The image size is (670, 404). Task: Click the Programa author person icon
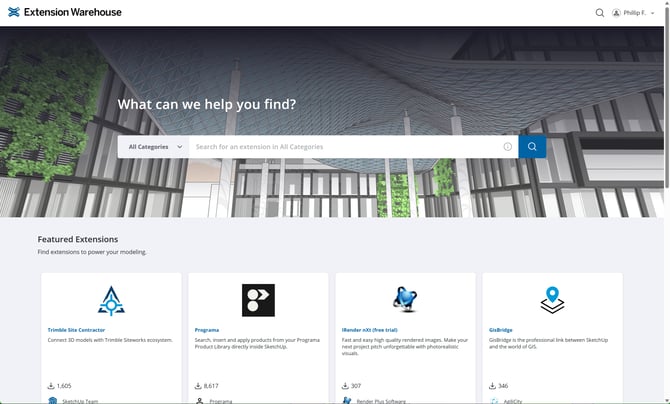pyautogui.click(x=200, y=401)
